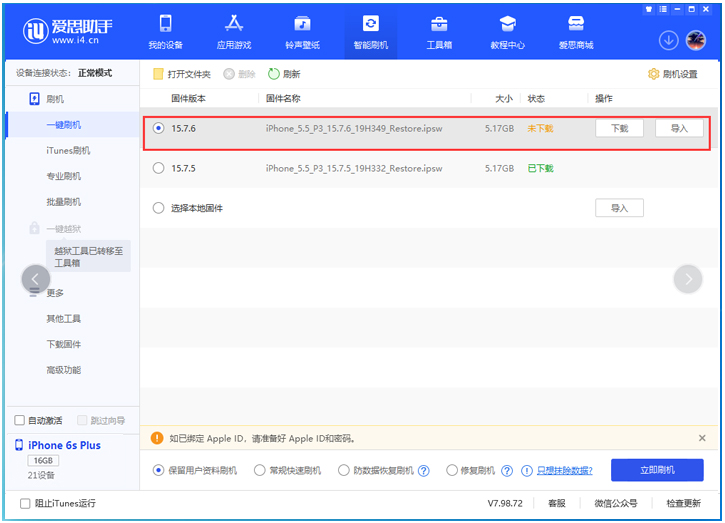The image size is (725, 523).
Task: Open the 教程中心 tutorial icon
Action: click(x=507, y=24)
